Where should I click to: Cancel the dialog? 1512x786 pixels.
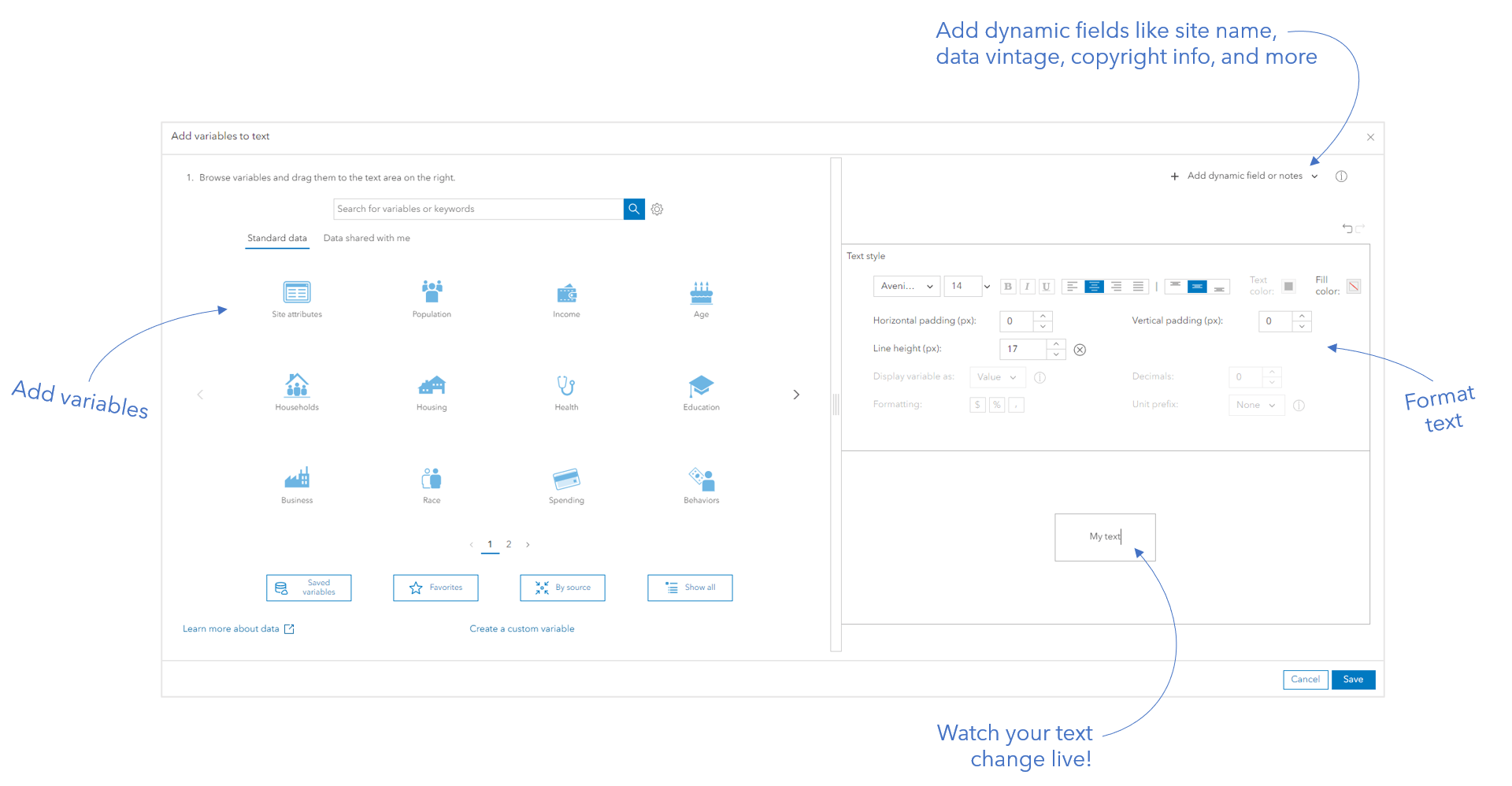coord(1305,680)
